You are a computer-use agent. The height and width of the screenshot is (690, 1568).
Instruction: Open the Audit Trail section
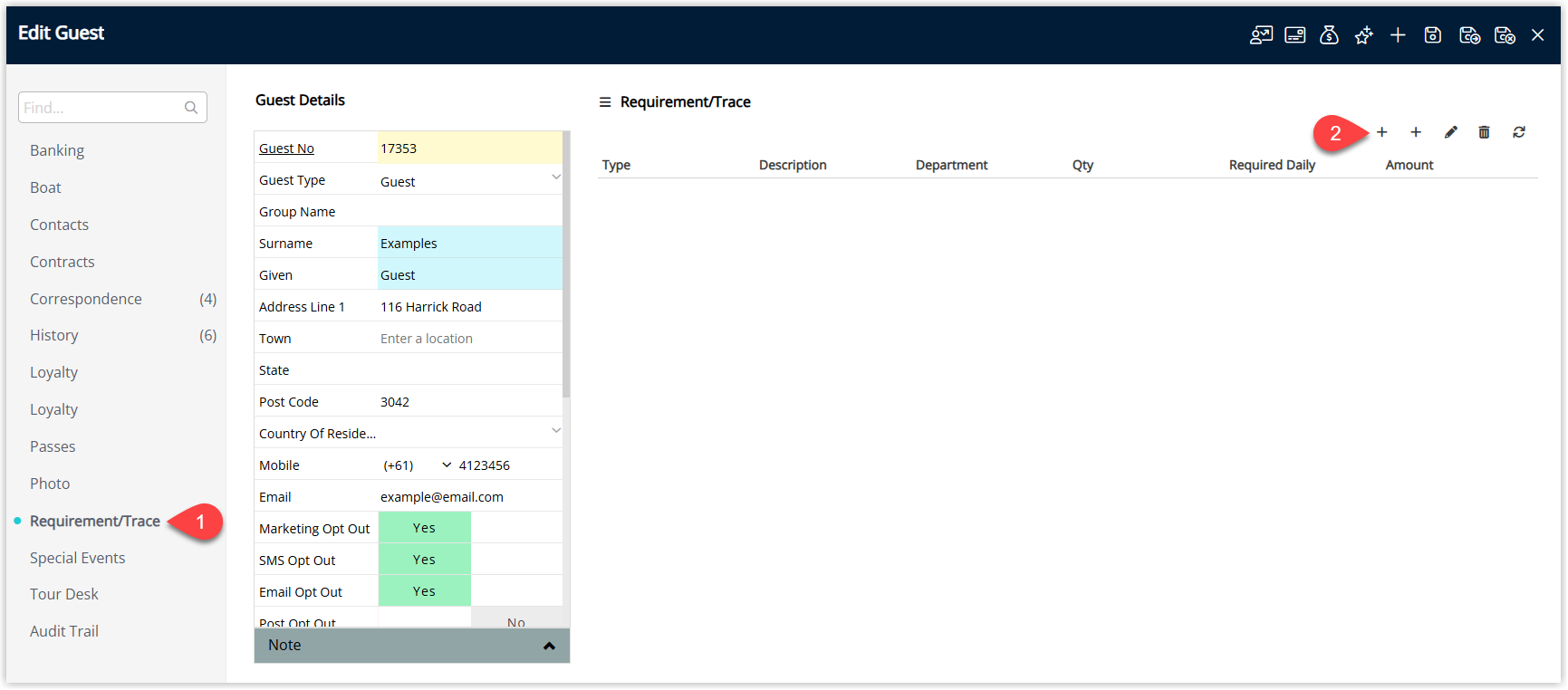[63, 631]
